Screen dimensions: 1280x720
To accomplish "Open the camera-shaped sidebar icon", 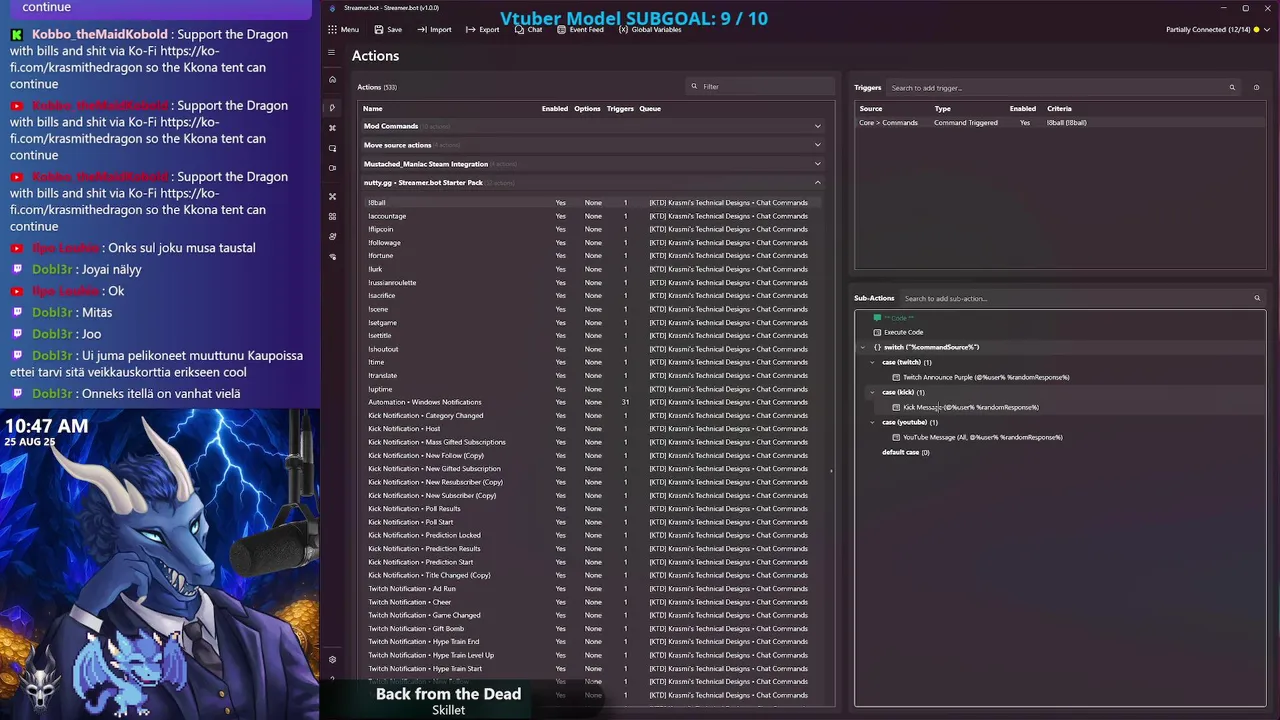I will pos(333,168).
